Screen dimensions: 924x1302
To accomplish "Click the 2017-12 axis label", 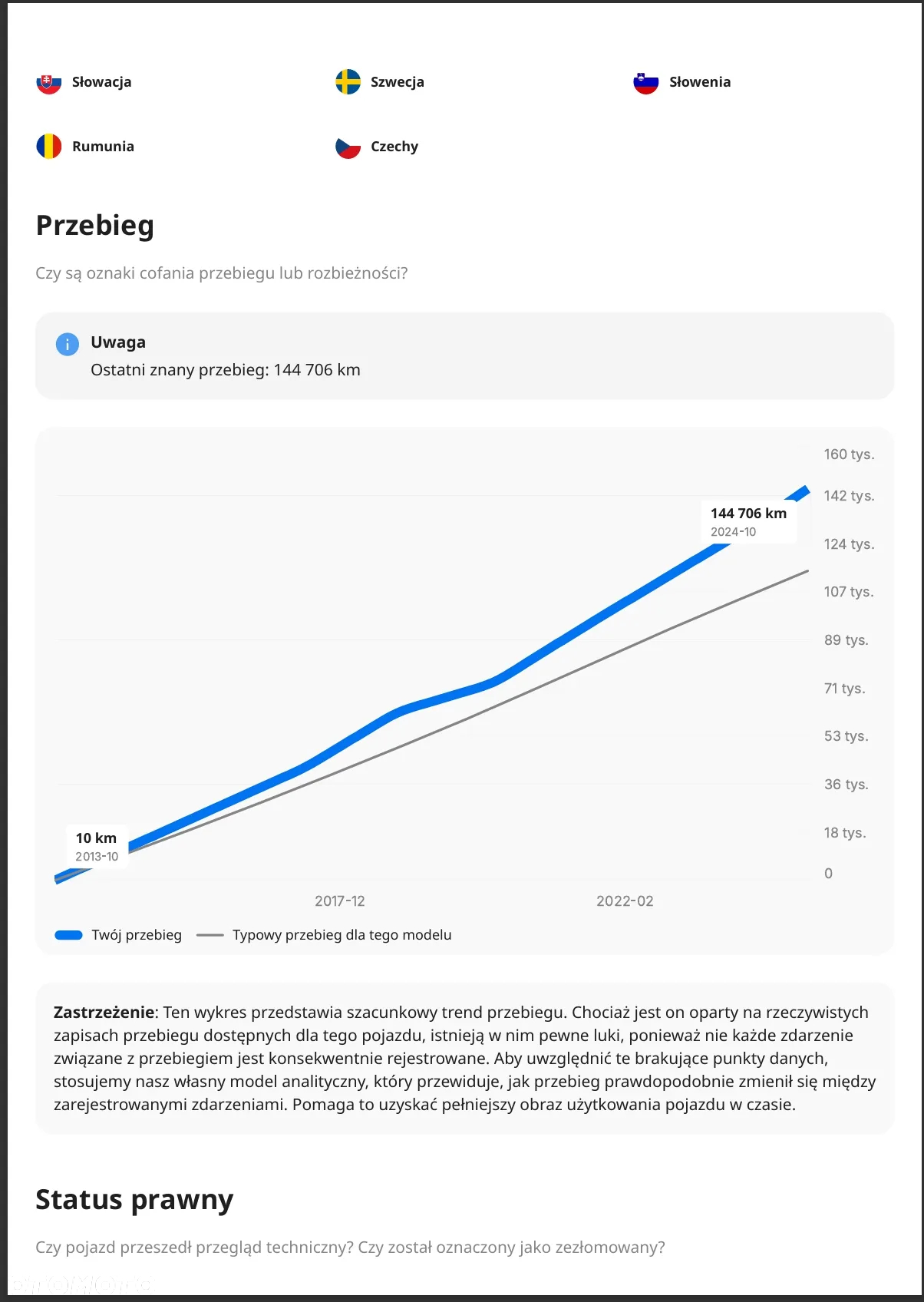I will [x=340, y=901].
